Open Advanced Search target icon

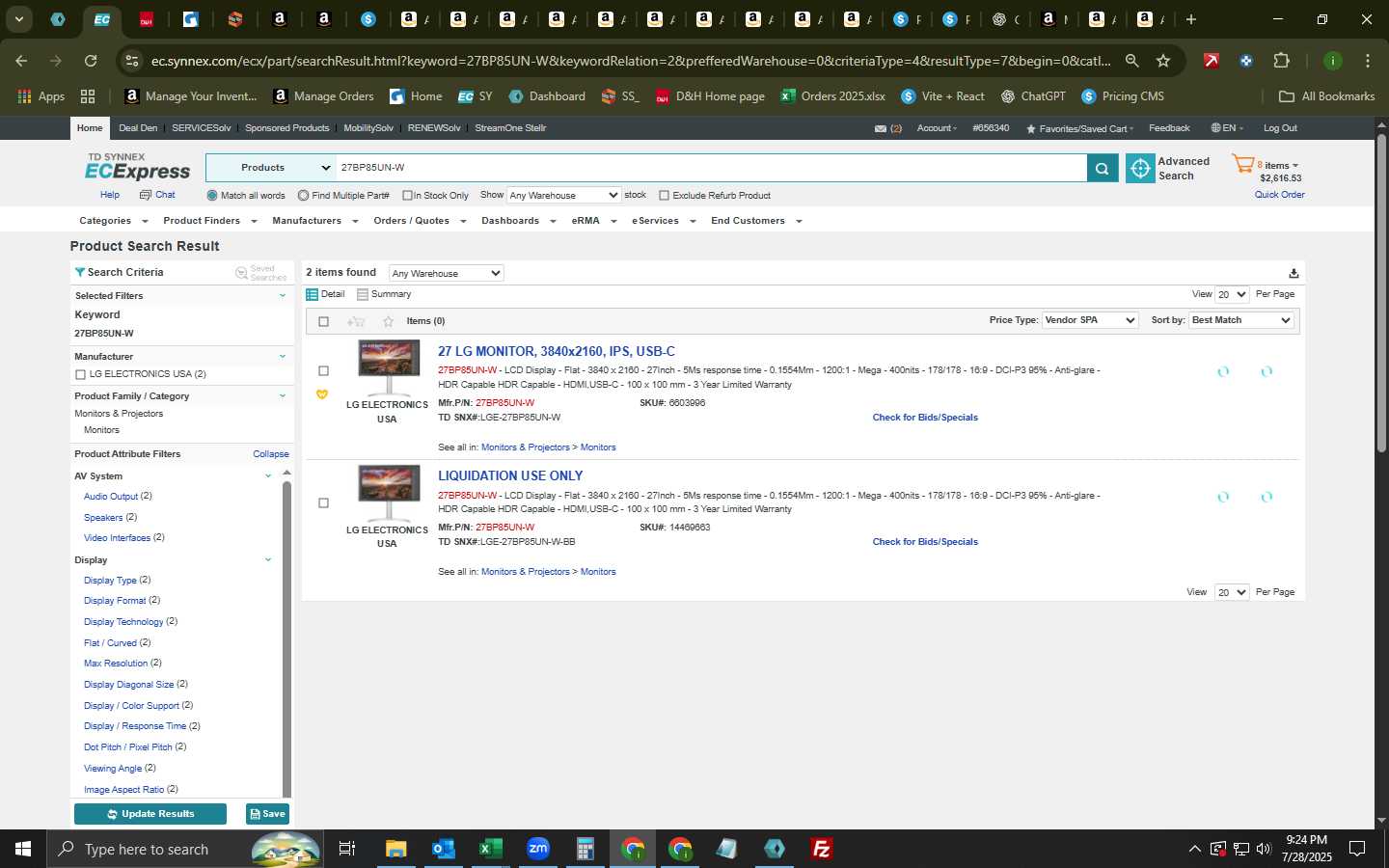click(x=1140, y=168)
